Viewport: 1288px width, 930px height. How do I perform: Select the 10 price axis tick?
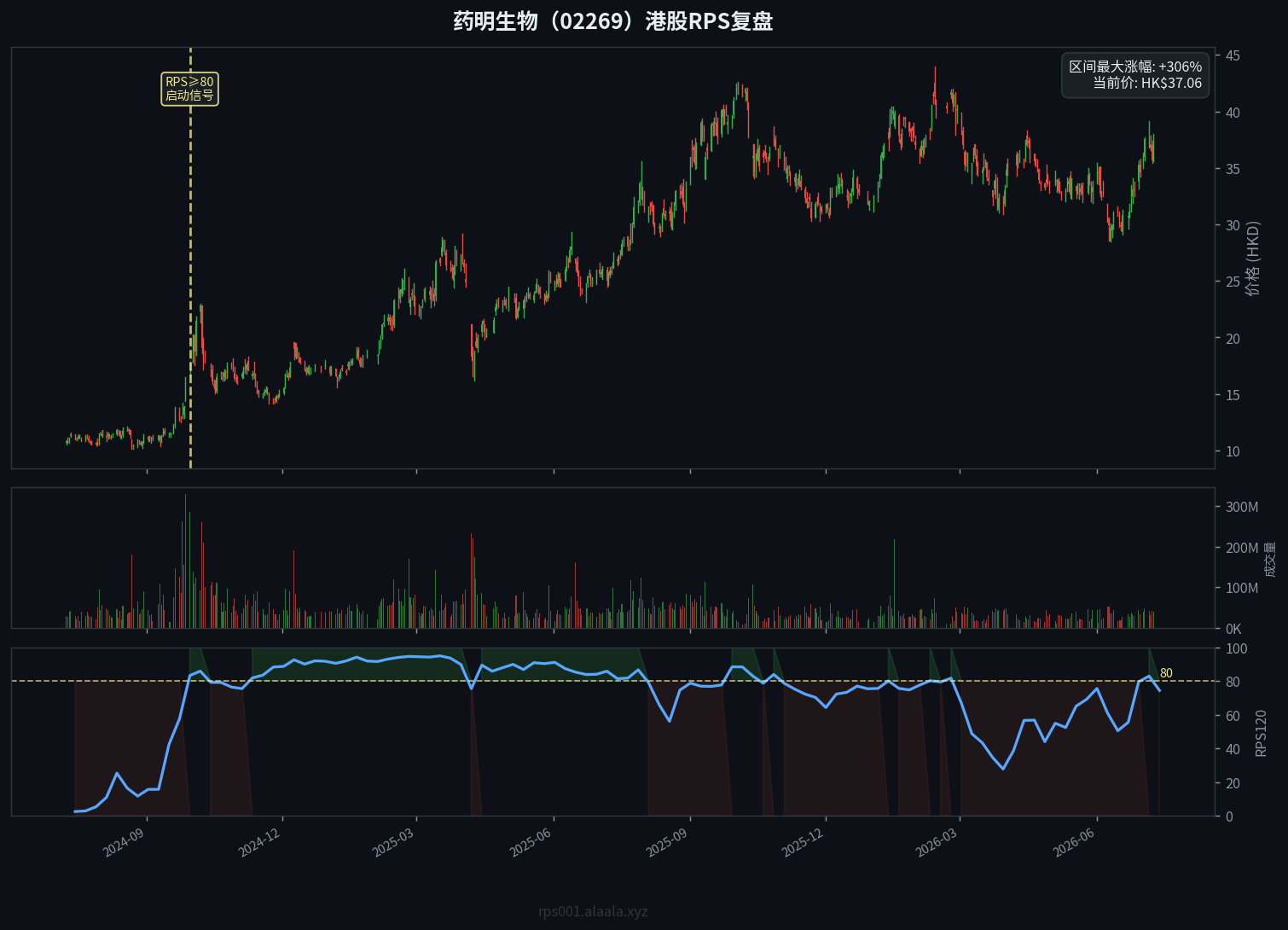(x=1233, y=451)
